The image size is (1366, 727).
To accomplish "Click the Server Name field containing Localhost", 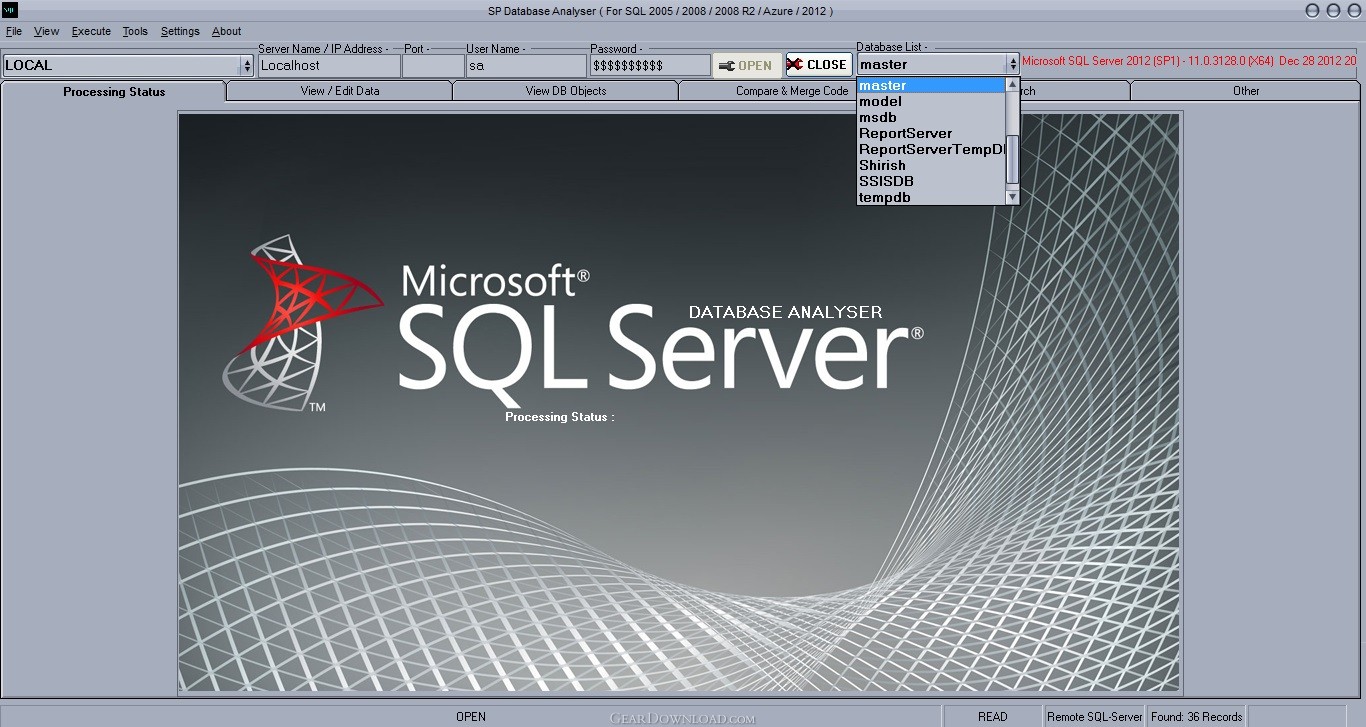I will tap(328, 65).
